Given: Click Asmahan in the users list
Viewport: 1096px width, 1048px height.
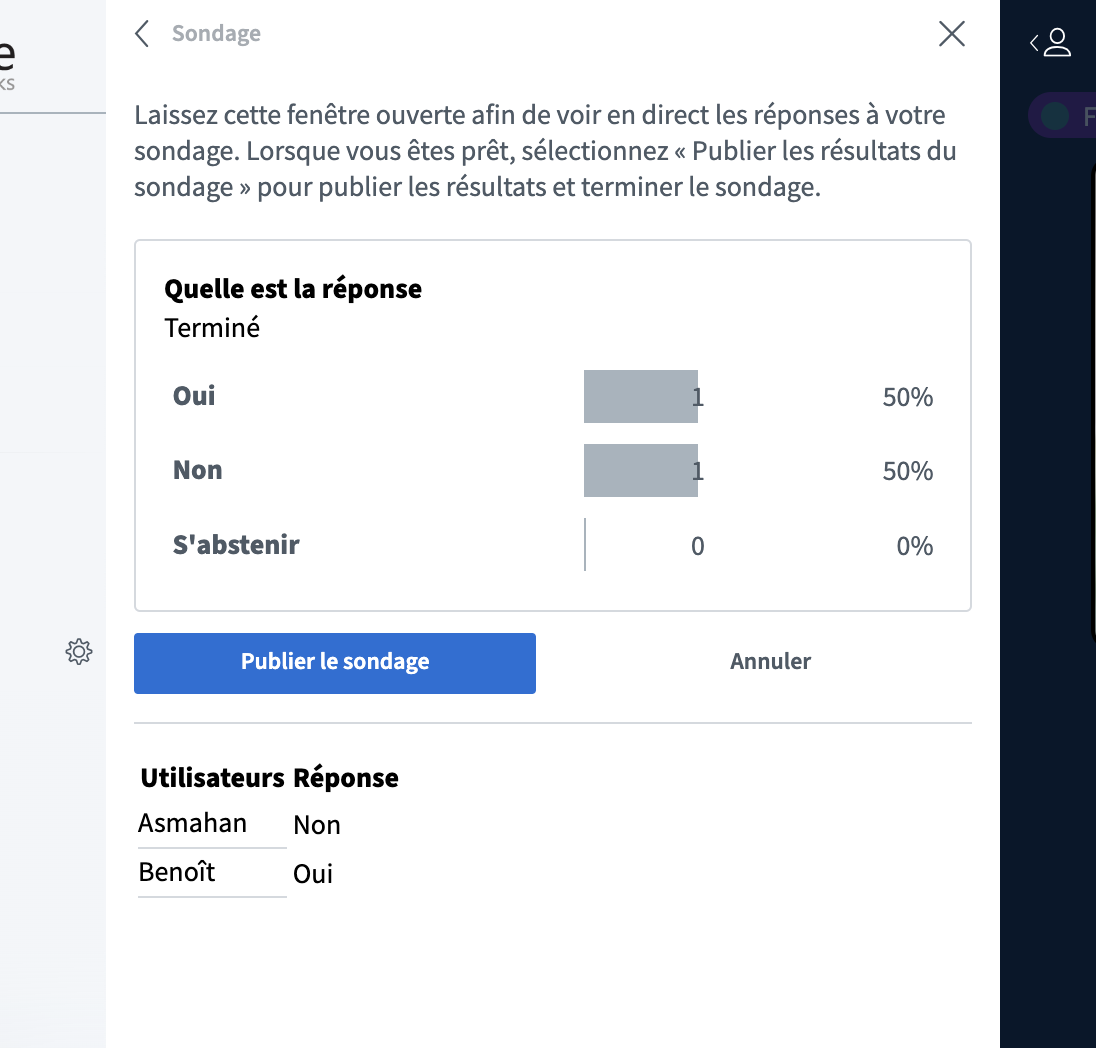Looking at the screenshot, I should (x=193, y=822).
